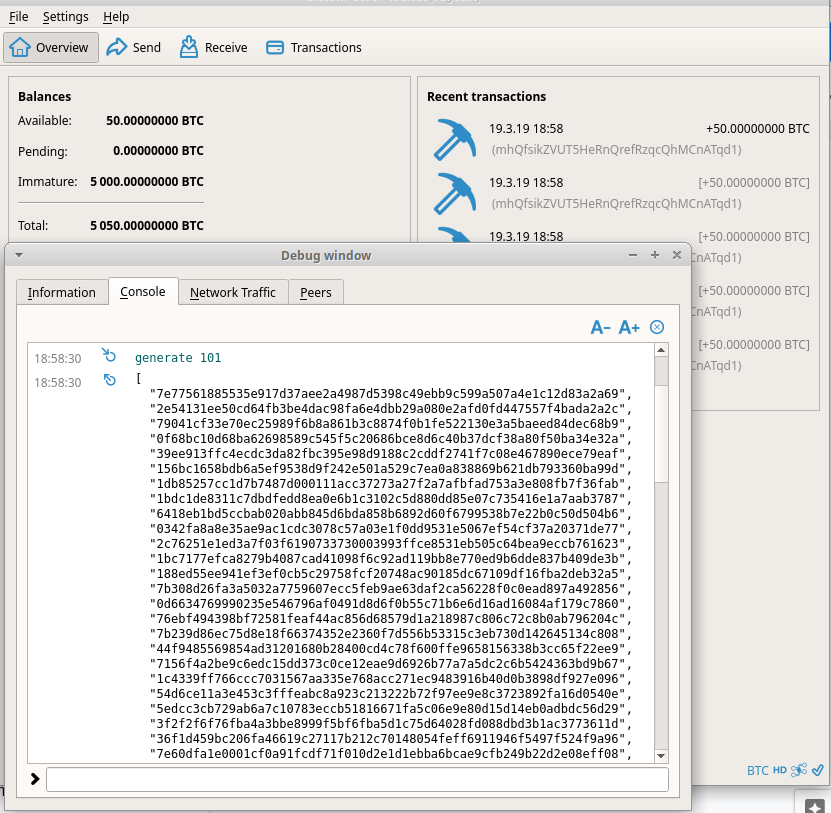Screen dimensions: 831x813
Task: Switch to the Peers tab
Action: pyautogui.click(x=316, y=293)
